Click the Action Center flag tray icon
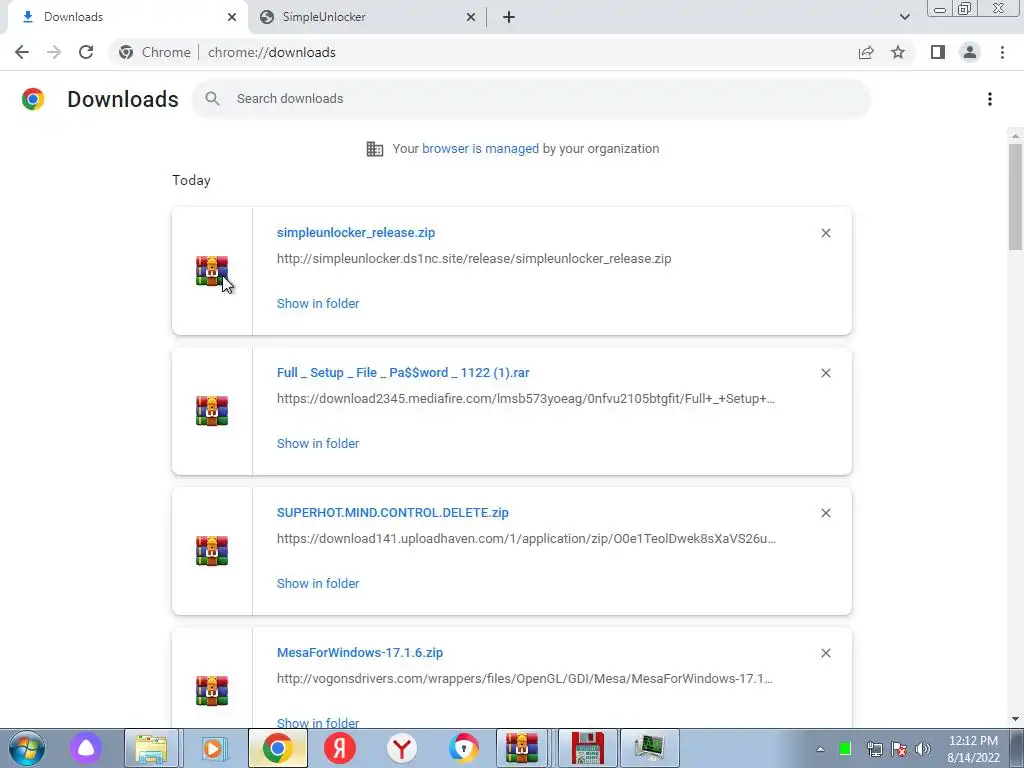 click(x=899, y=749)
